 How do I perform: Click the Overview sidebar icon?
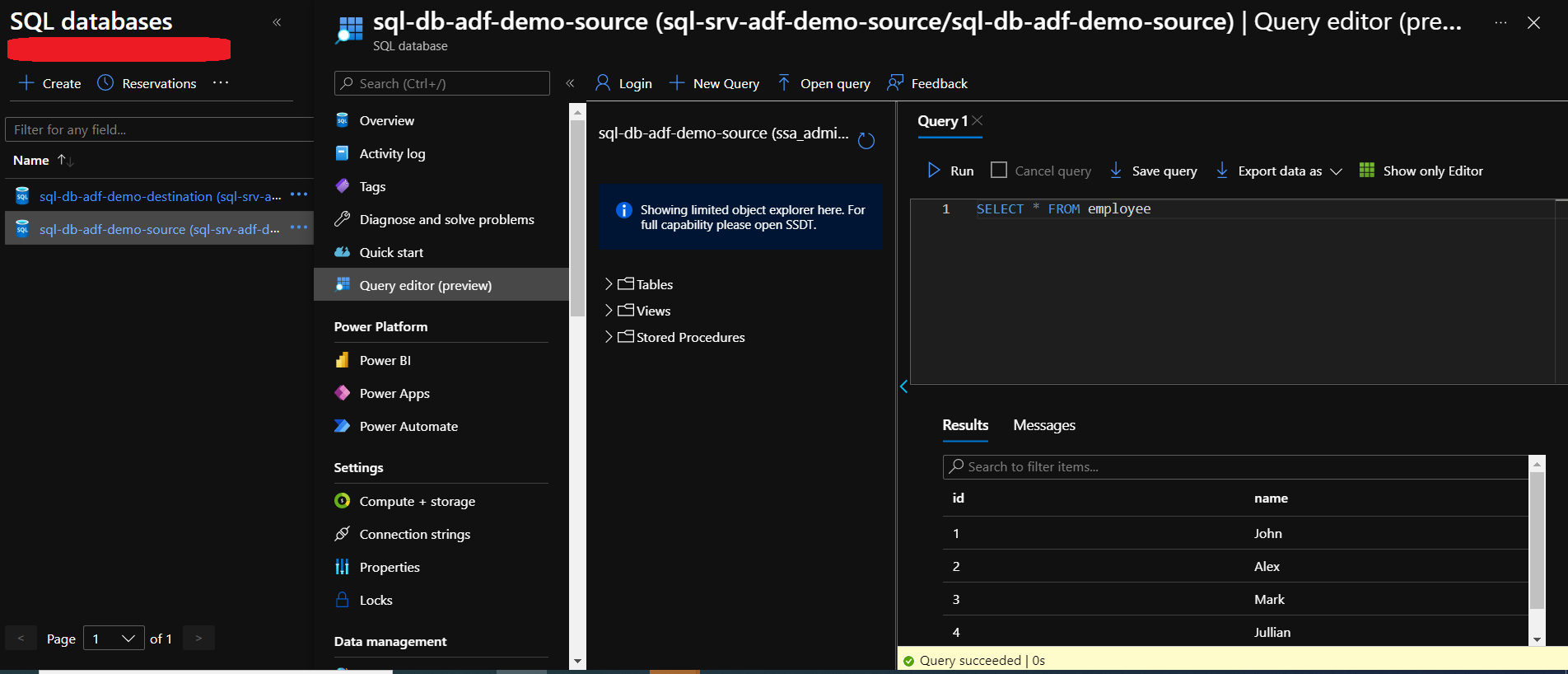[343, 120]
